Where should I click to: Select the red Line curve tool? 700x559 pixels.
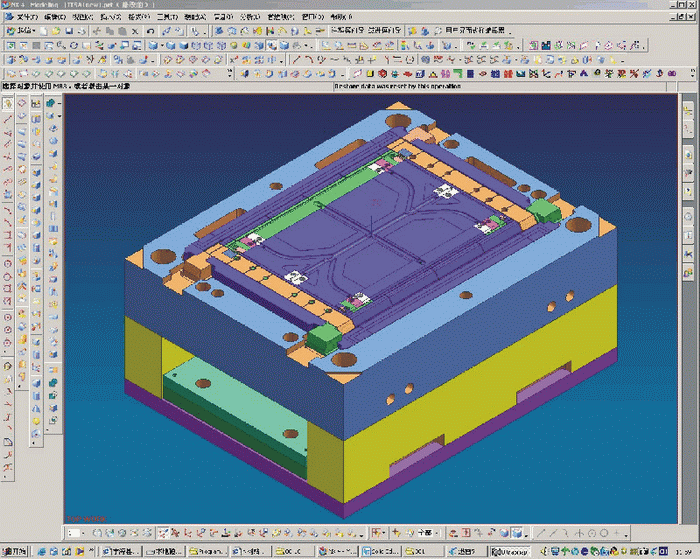(x=8, y=119)
